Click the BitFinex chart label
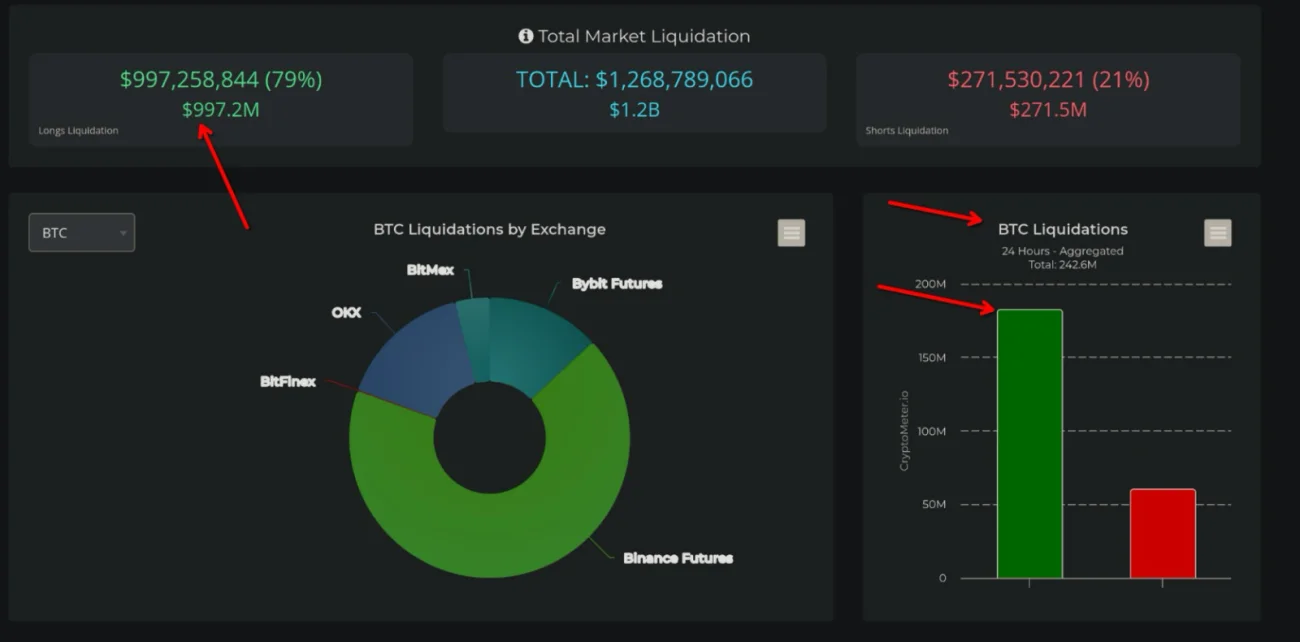1300x642 pixels. 288,382
